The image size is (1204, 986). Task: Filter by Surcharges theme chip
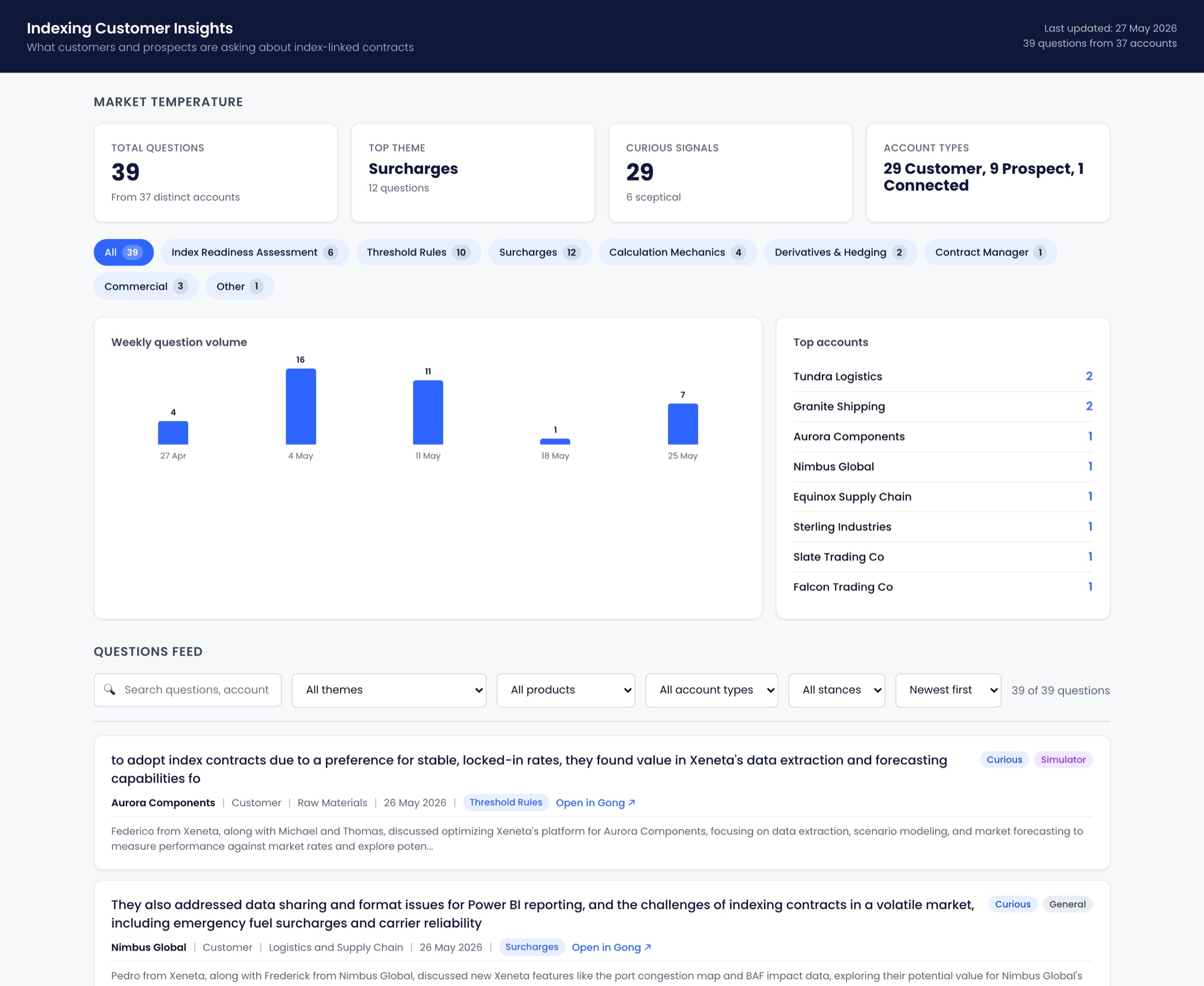(539, 252)
